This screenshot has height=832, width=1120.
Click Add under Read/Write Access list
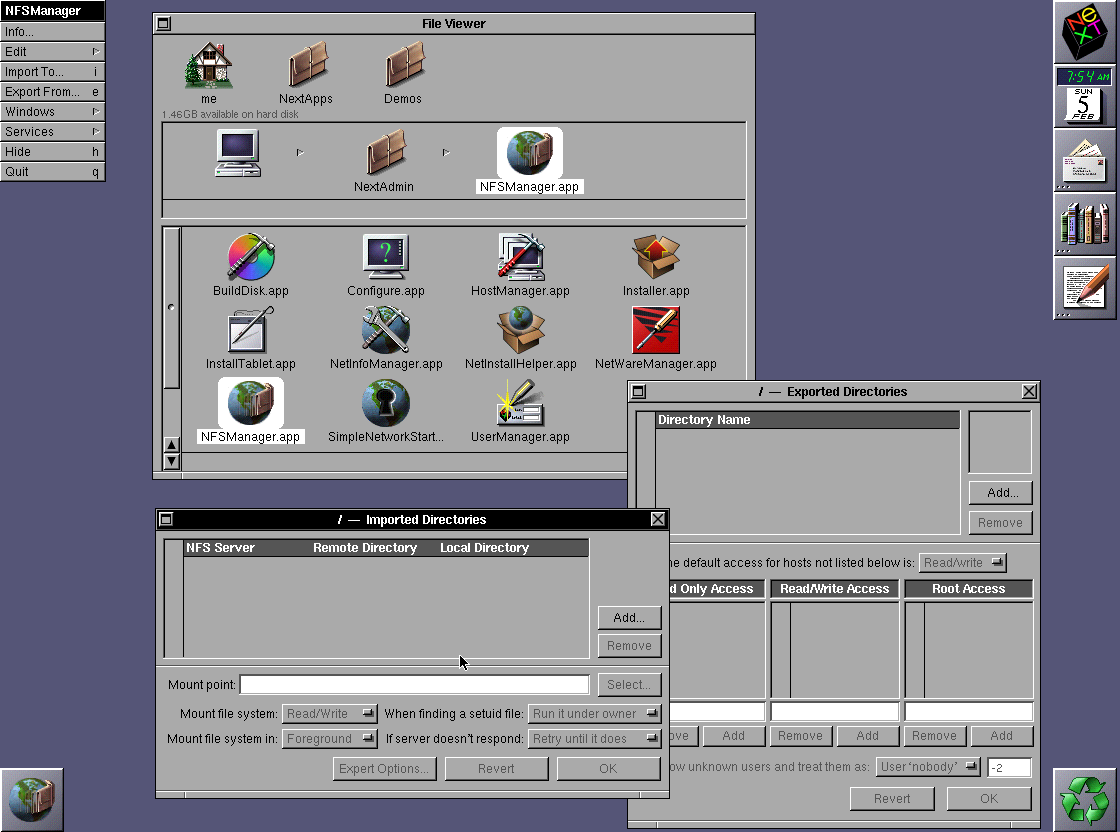[x=868, y=736]
